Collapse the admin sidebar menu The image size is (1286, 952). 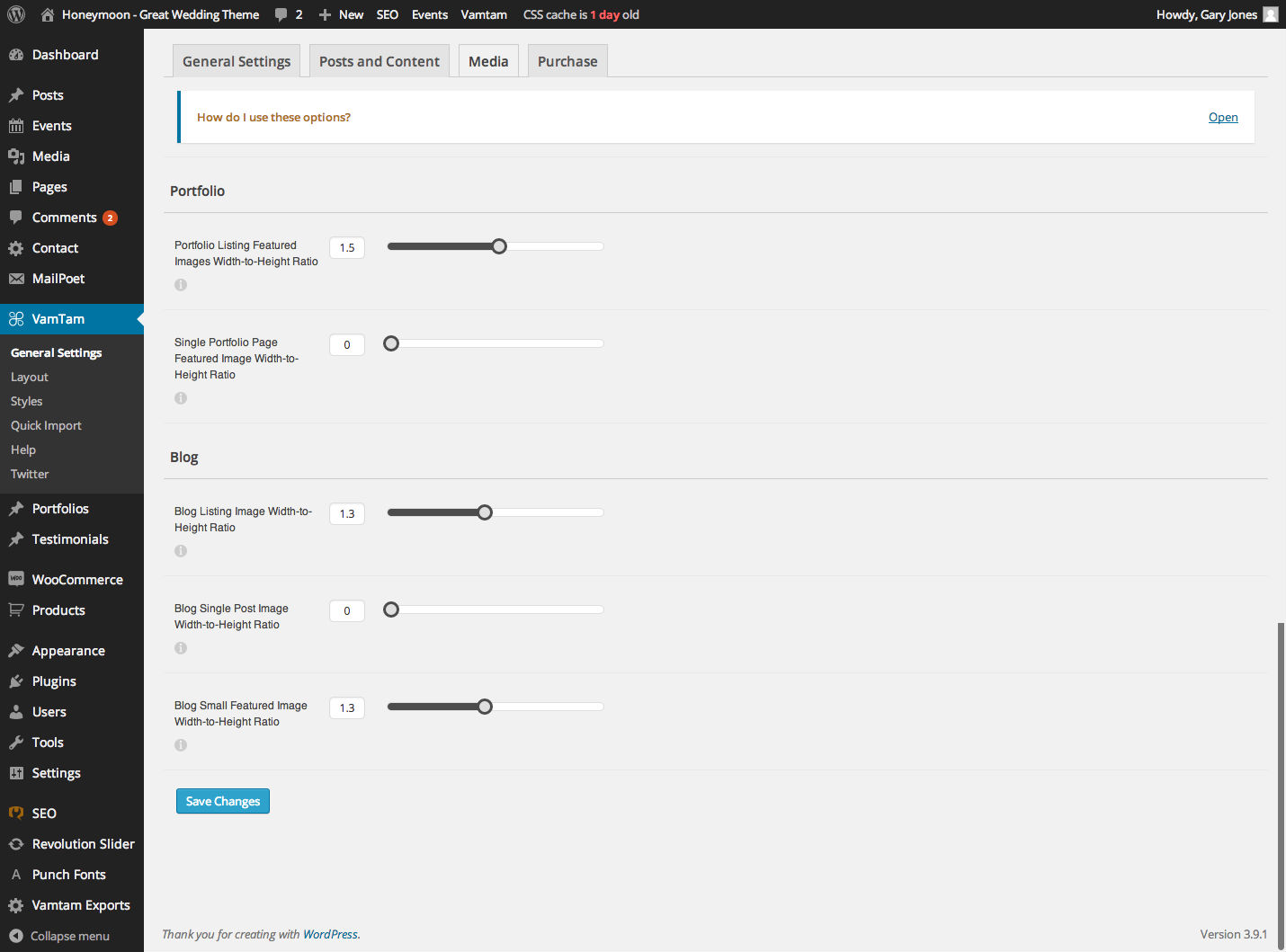click(59, 936)
